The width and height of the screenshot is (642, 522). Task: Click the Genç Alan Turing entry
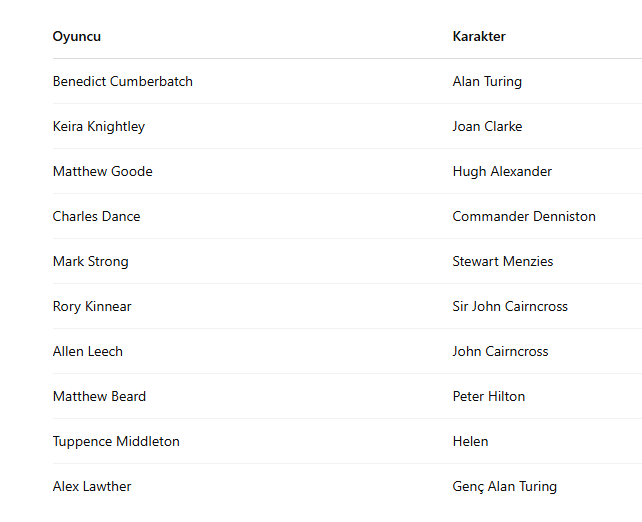point(505,487)
